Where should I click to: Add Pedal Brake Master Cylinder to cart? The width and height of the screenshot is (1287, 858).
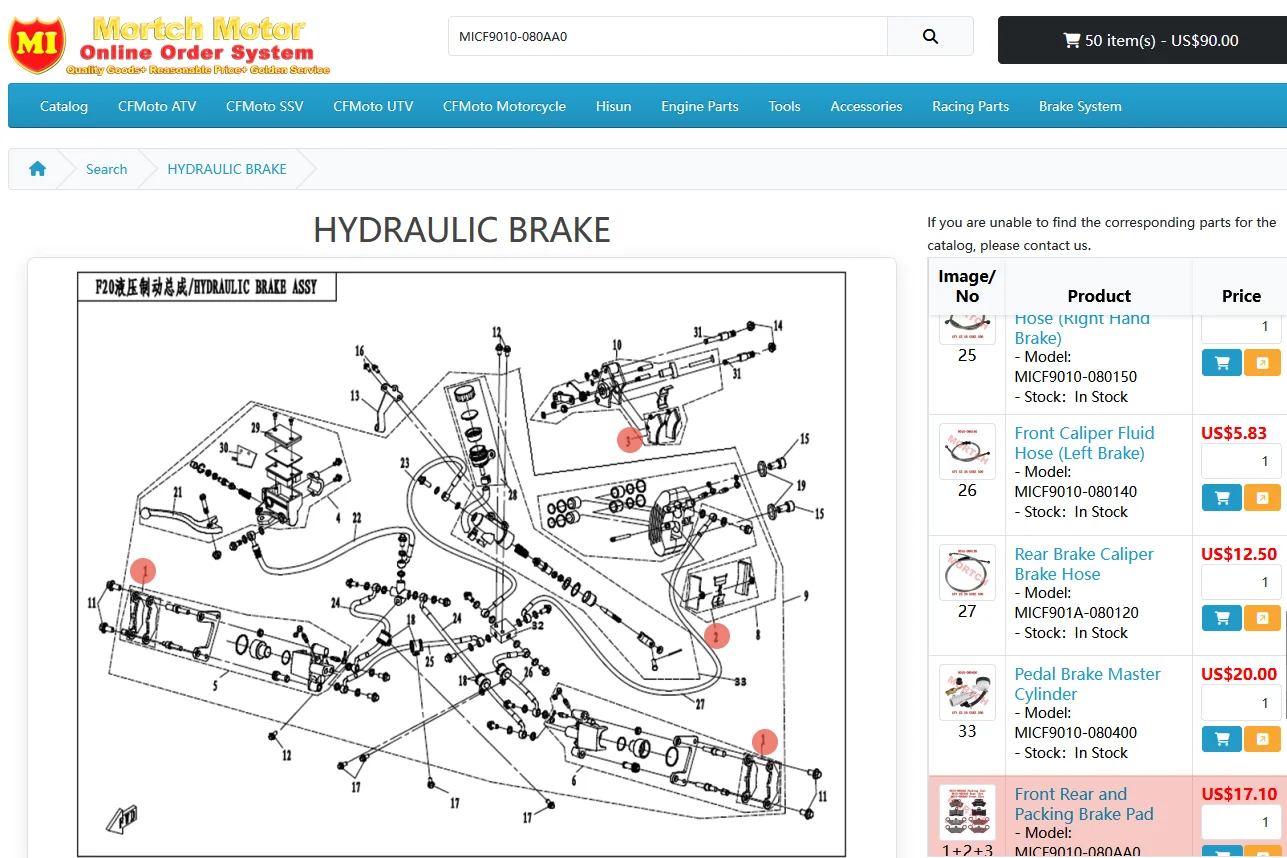pos(1221,739)
